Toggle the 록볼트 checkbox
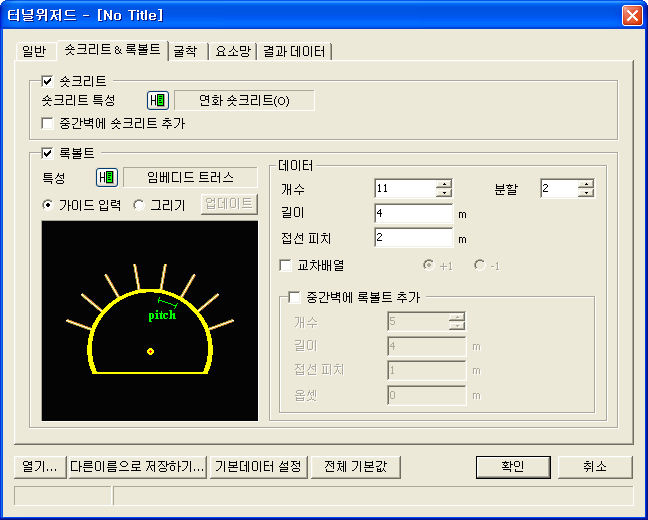 pyautogui.click(x=47, y=154)
